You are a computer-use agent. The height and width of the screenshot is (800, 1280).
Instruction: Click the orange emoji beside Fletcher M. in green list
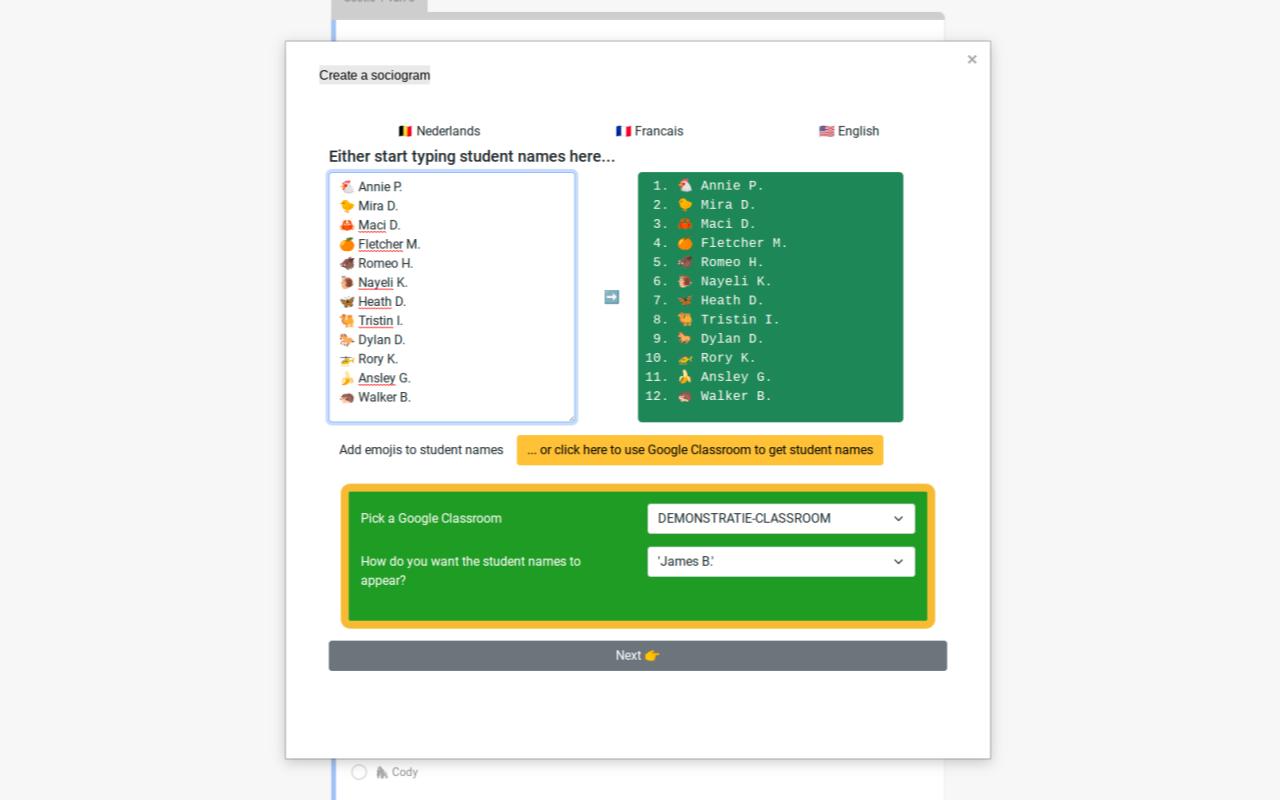[685, 243]
